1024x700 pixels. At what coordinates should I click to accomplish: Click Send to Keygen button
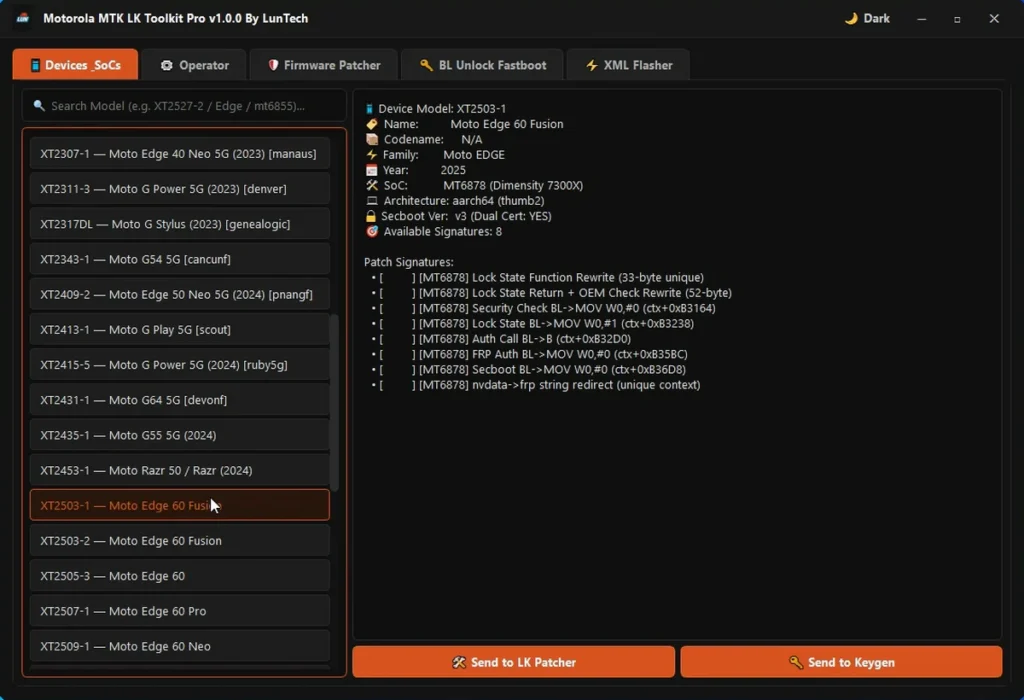tap(841, 662)
